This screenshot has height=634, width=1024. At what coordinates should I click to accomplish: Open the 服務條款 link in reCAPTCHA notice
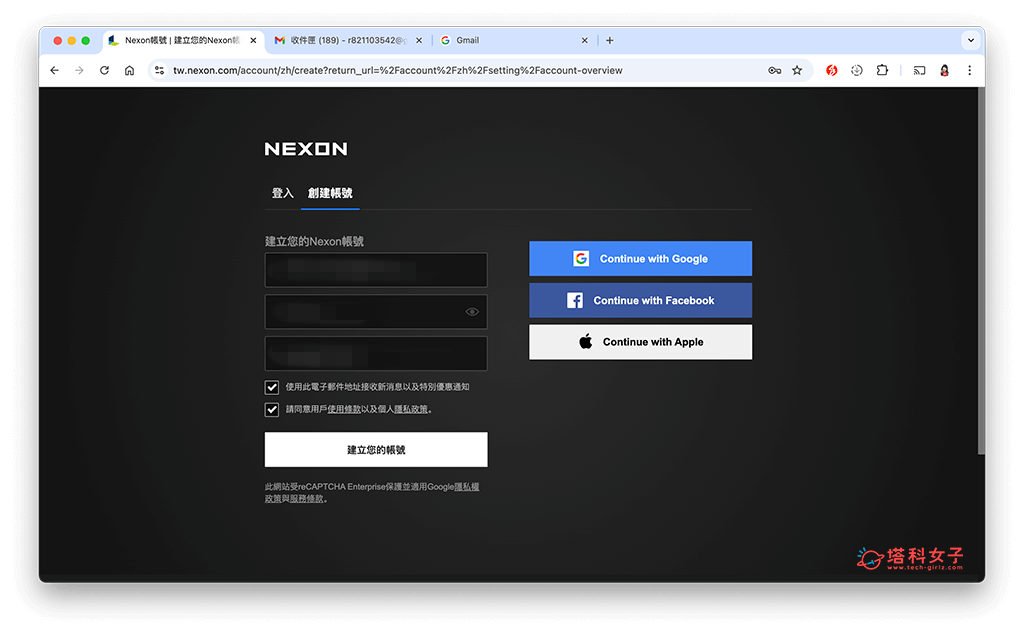(x=307, y=499)
